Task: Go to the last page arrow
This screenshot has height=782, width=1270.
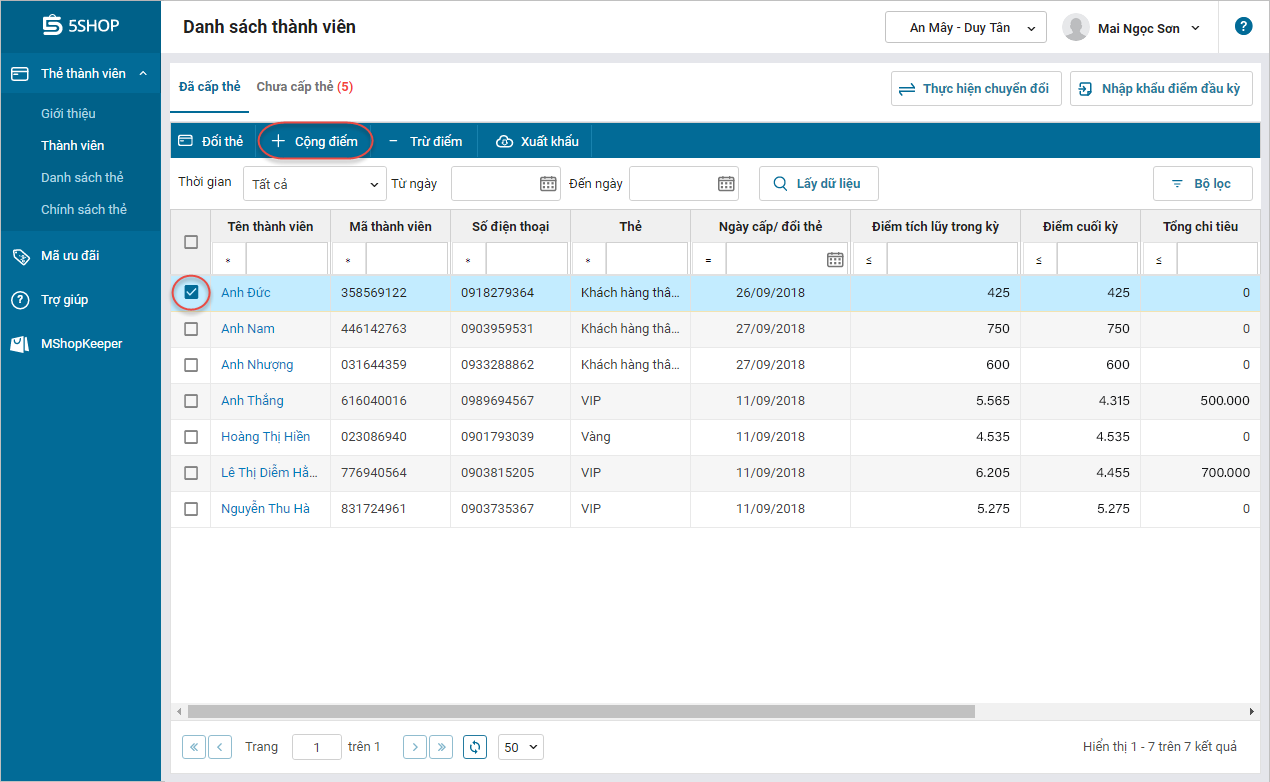Action: tap(441, 747)
